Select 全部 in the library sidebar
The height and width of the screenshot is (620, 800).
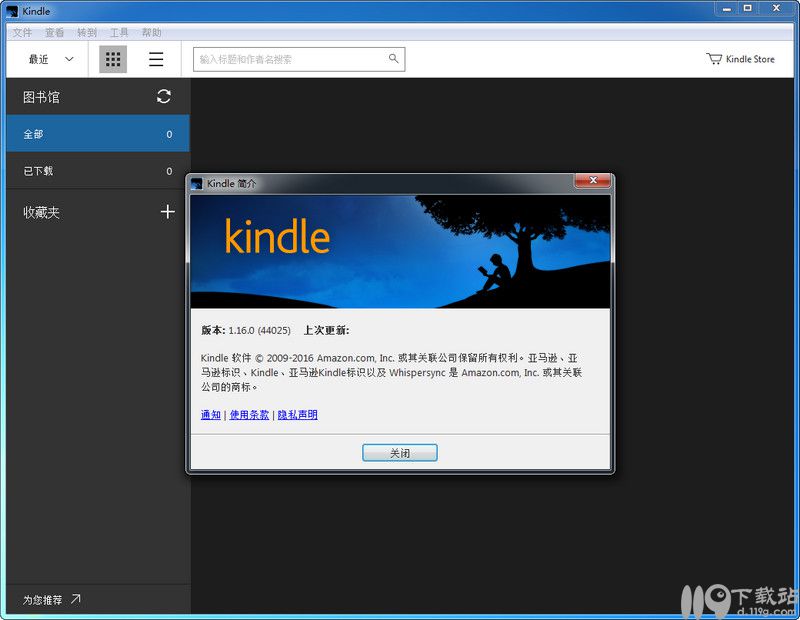(98, 134)
